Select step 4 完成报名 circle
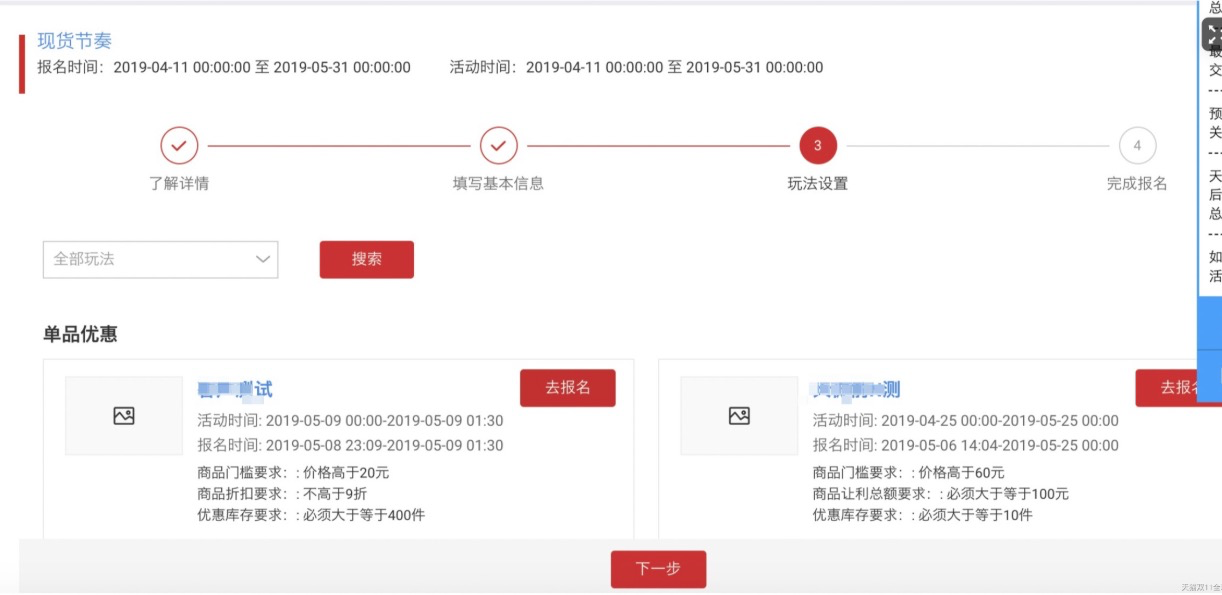1222x595 pixels. coord(1137,146)
